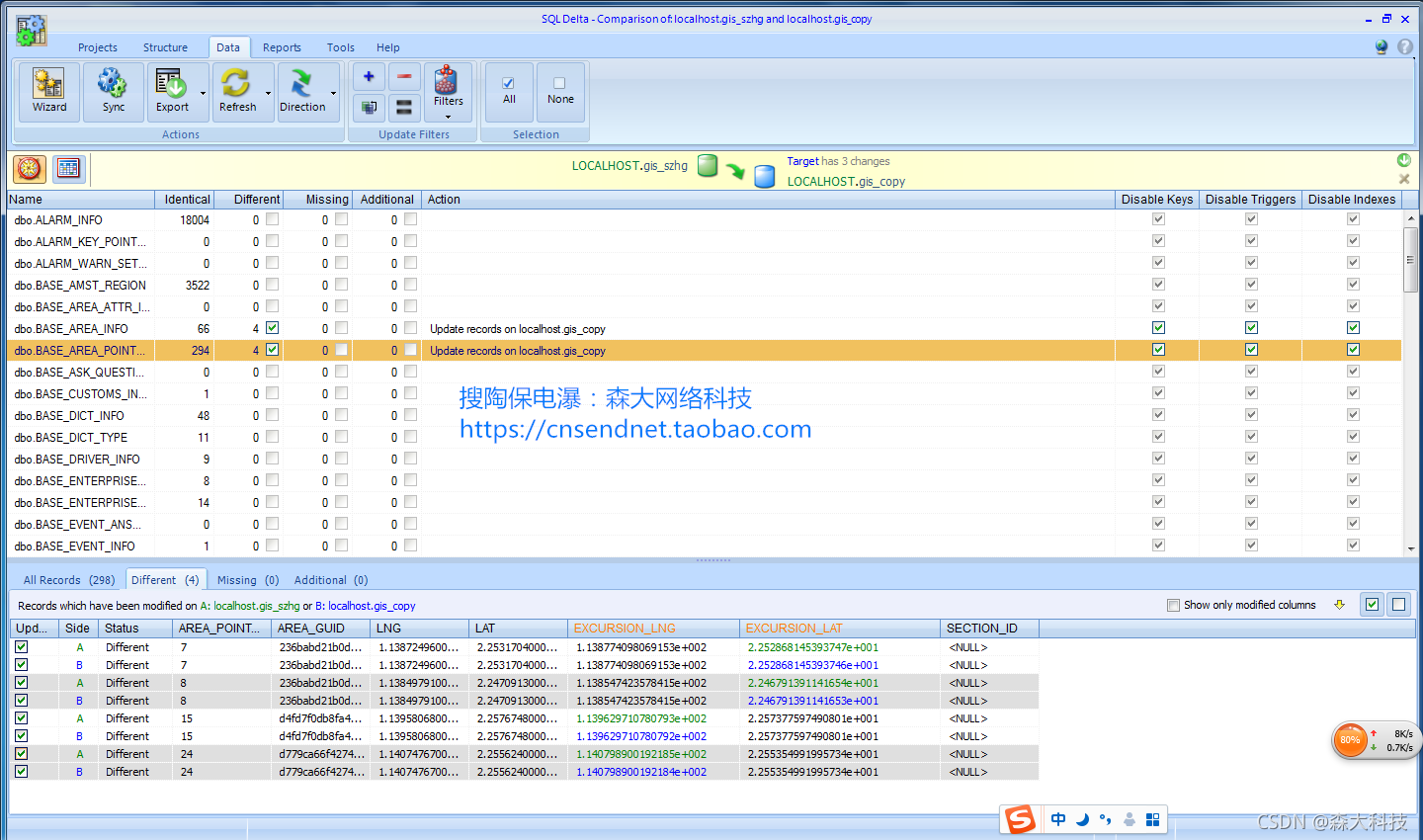Sort table list by Name column header
The height and width of the screenshot is (840, 1423).
(81, 199)
